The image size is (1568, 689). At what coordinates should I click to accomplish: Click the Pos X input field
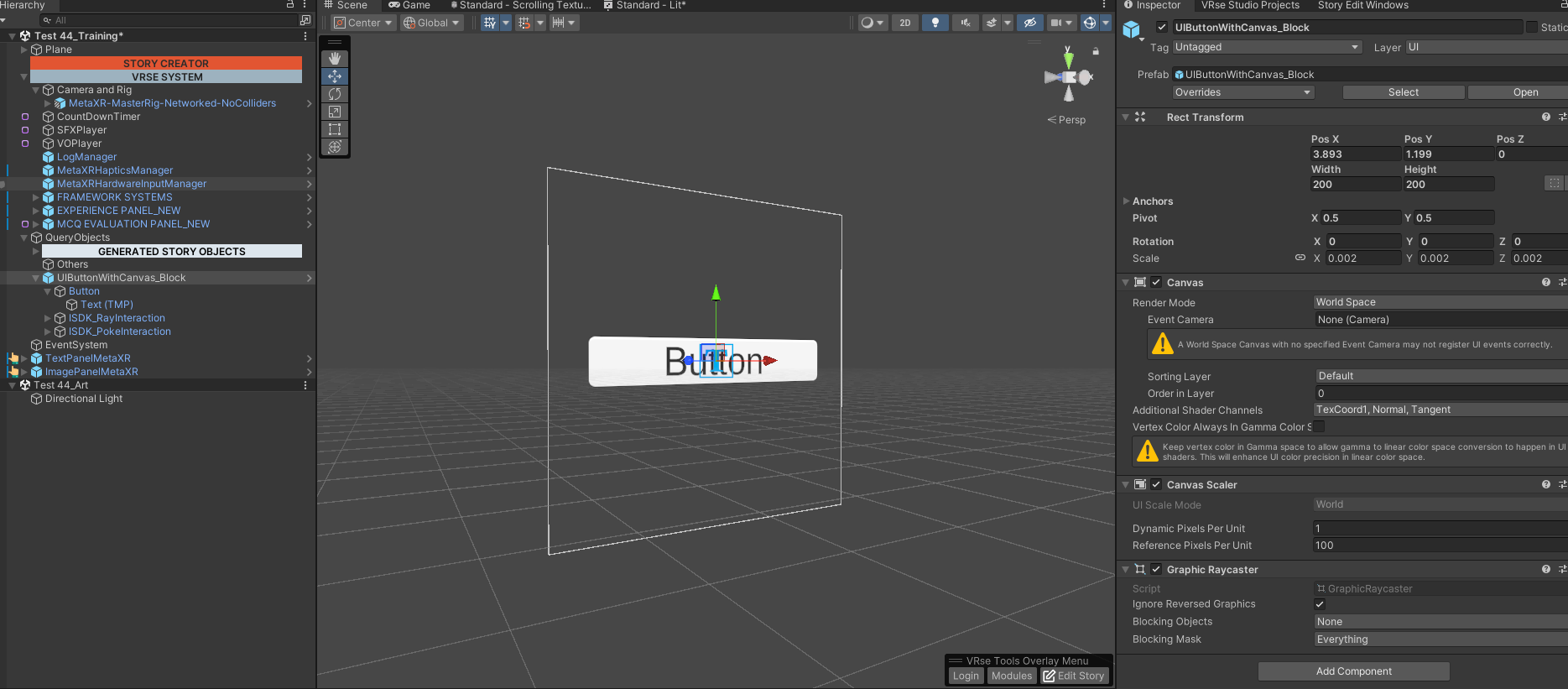tap(1355, 154)
